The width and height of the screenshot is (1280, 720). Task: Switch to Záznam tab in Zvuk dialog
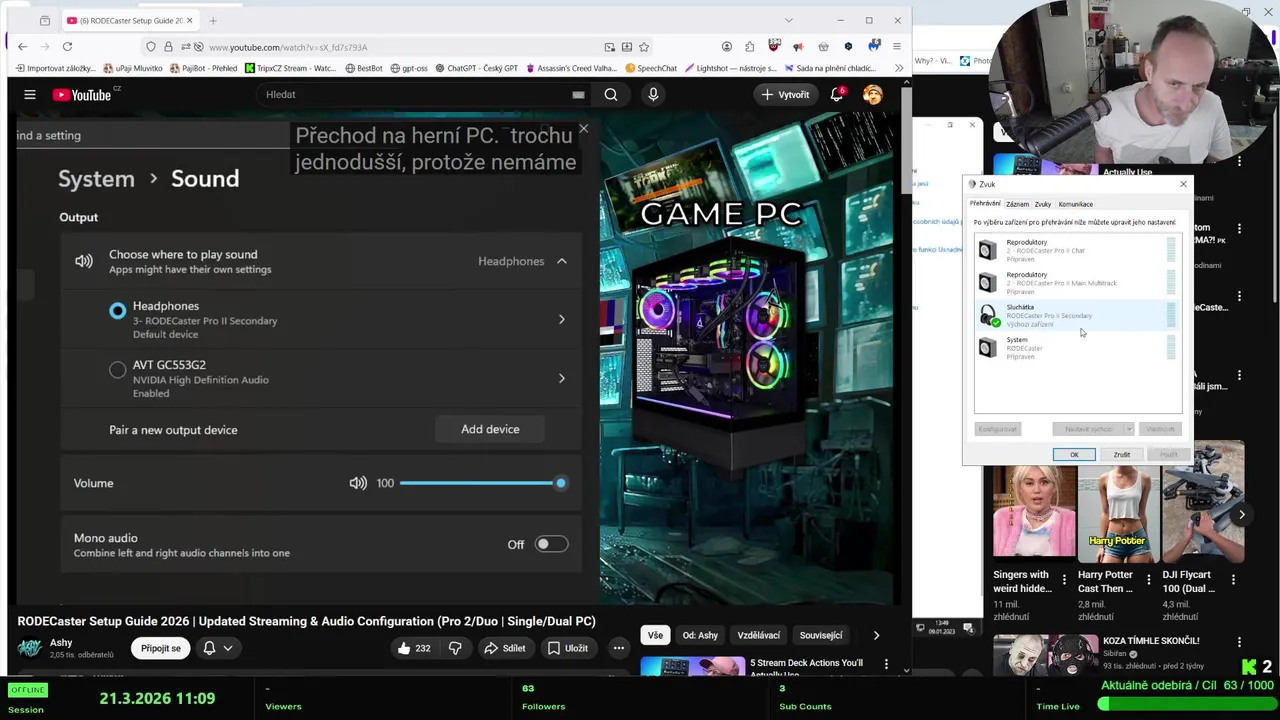pyautogui.click(x=1017, y=204)
